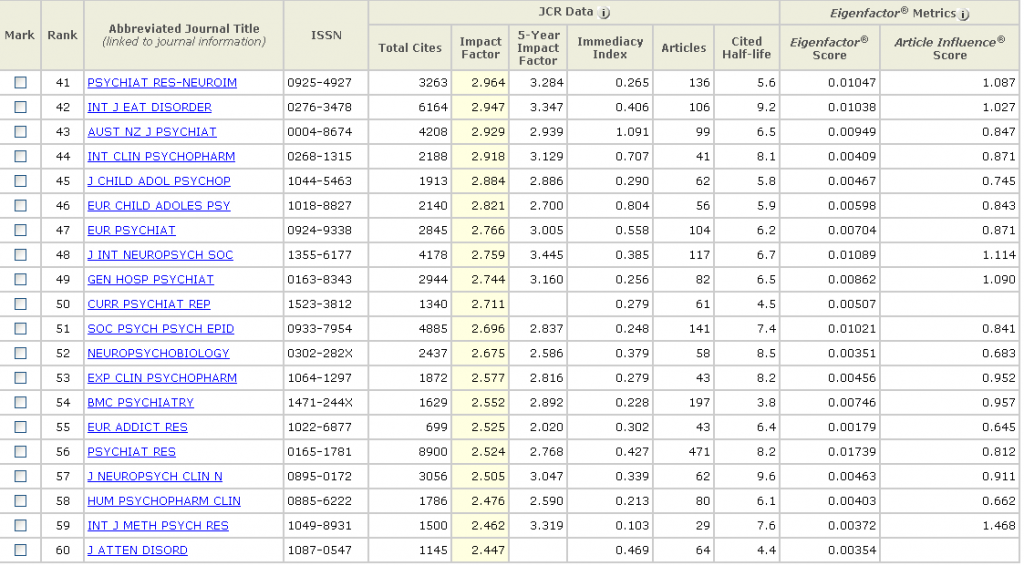Screen dimensions: 1024x566
Task: Mark the PSYCHIAT RES-NEUROIM row checkbox
Action: [20, 82]
